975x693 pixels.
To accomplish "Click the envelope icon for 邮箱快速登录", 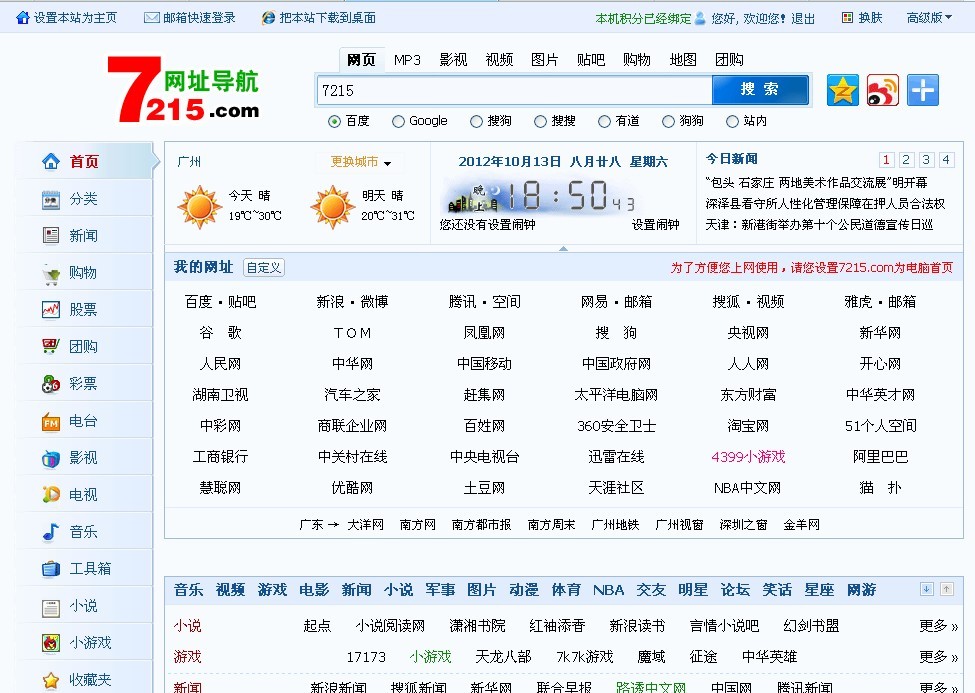I will pyautogui.click(x=151, y=18).
